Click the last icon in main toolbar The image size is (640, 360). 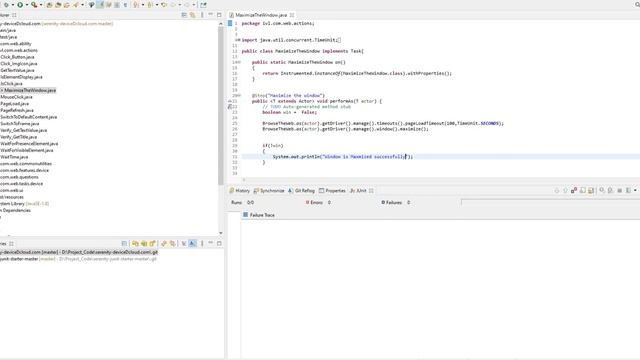[203, 5]
